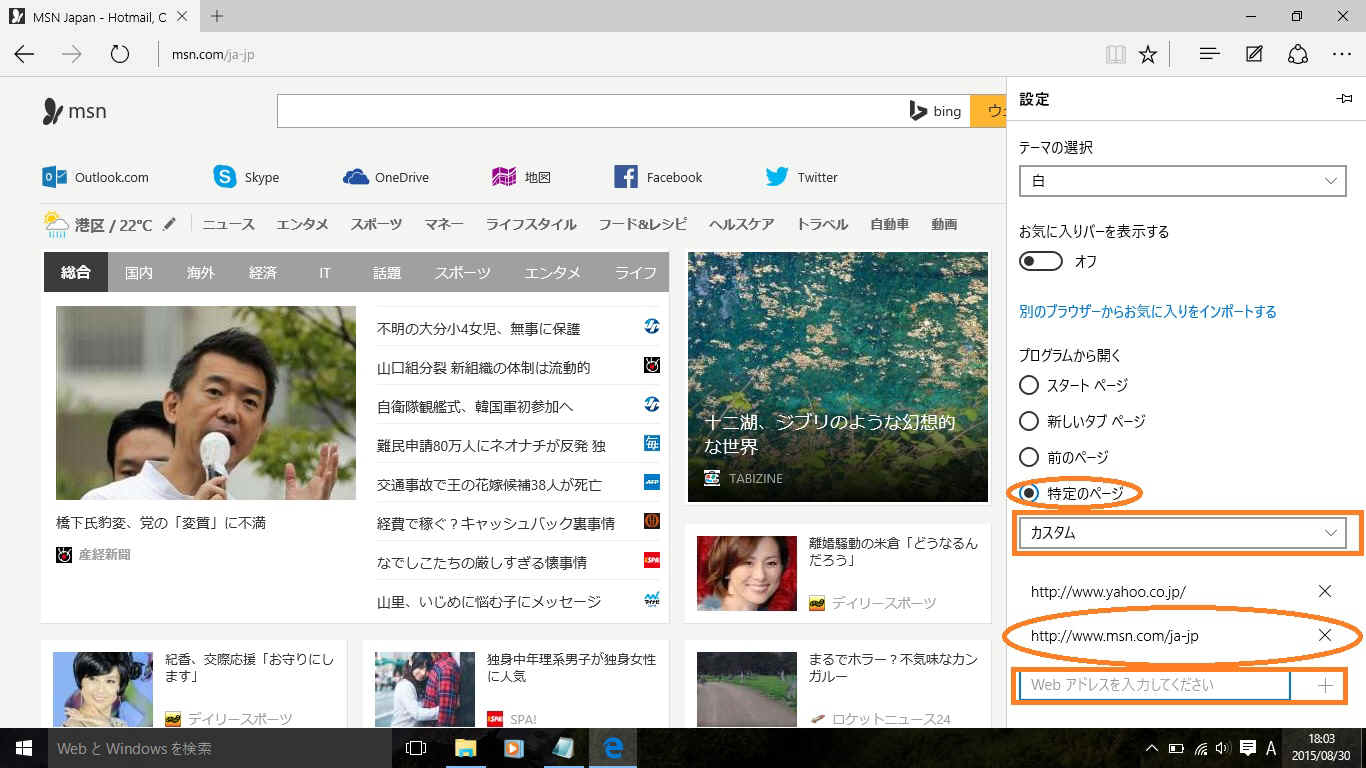Viewport: 1366px width, 768px height.
Task: Click plus icon to add web address
Action: pos(1326,685)
